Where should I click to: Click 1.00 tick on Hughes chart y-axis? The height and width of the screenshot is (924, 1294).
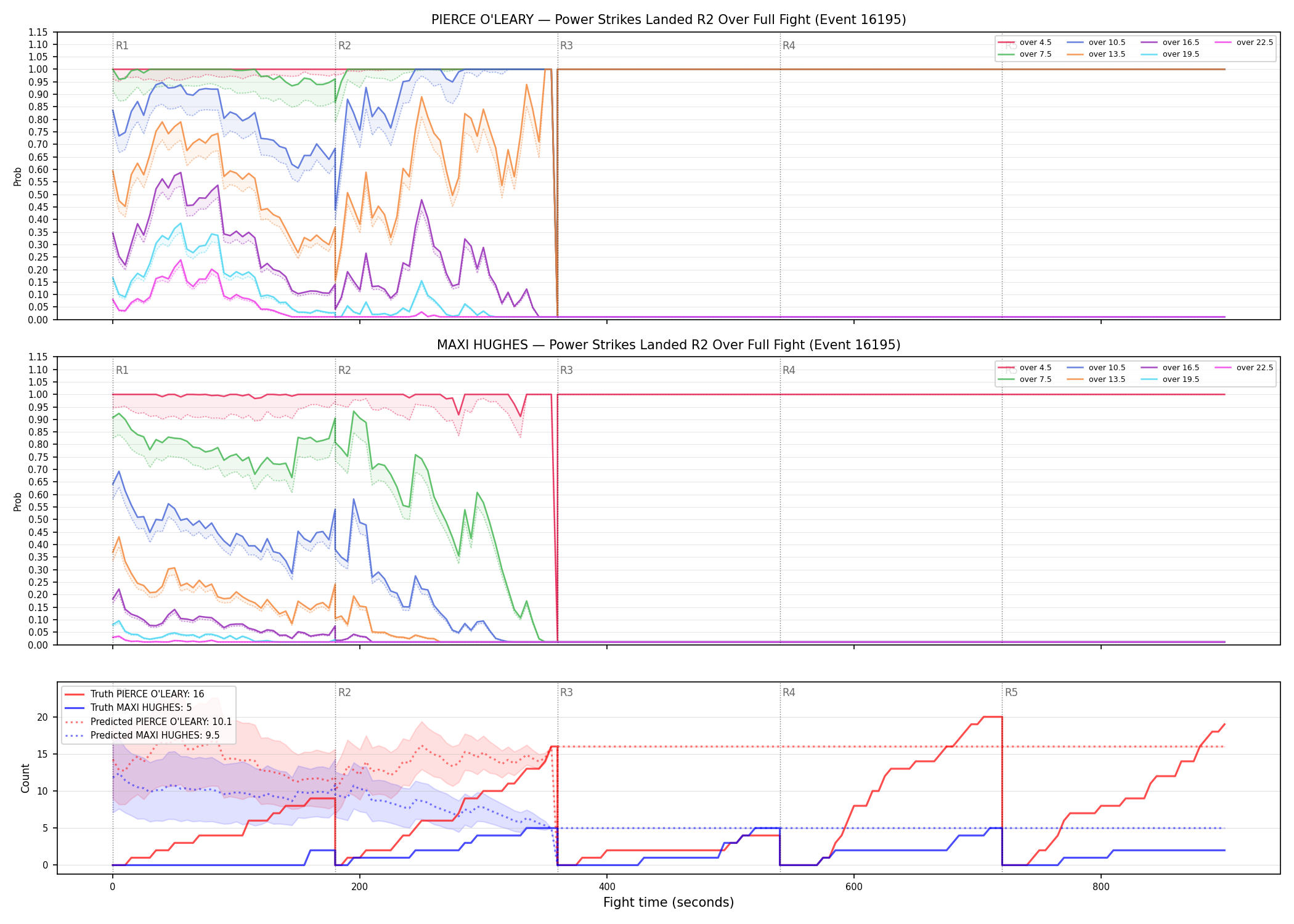[x=38, y=394]
